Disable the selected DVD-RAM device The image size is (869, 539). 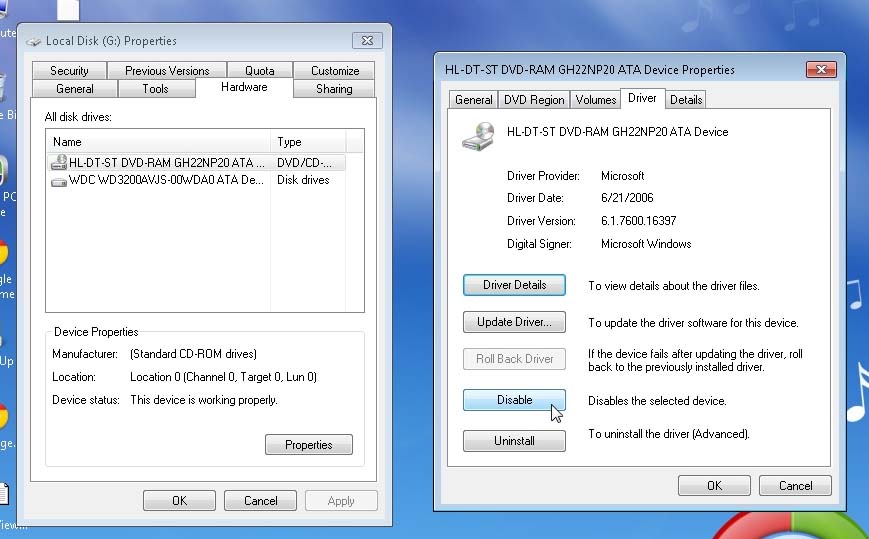point(514,400)
